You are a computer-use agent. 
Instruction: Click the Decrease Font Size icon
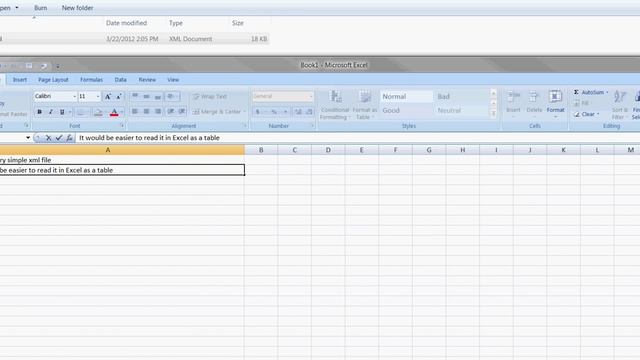click(x=119, y=96)
